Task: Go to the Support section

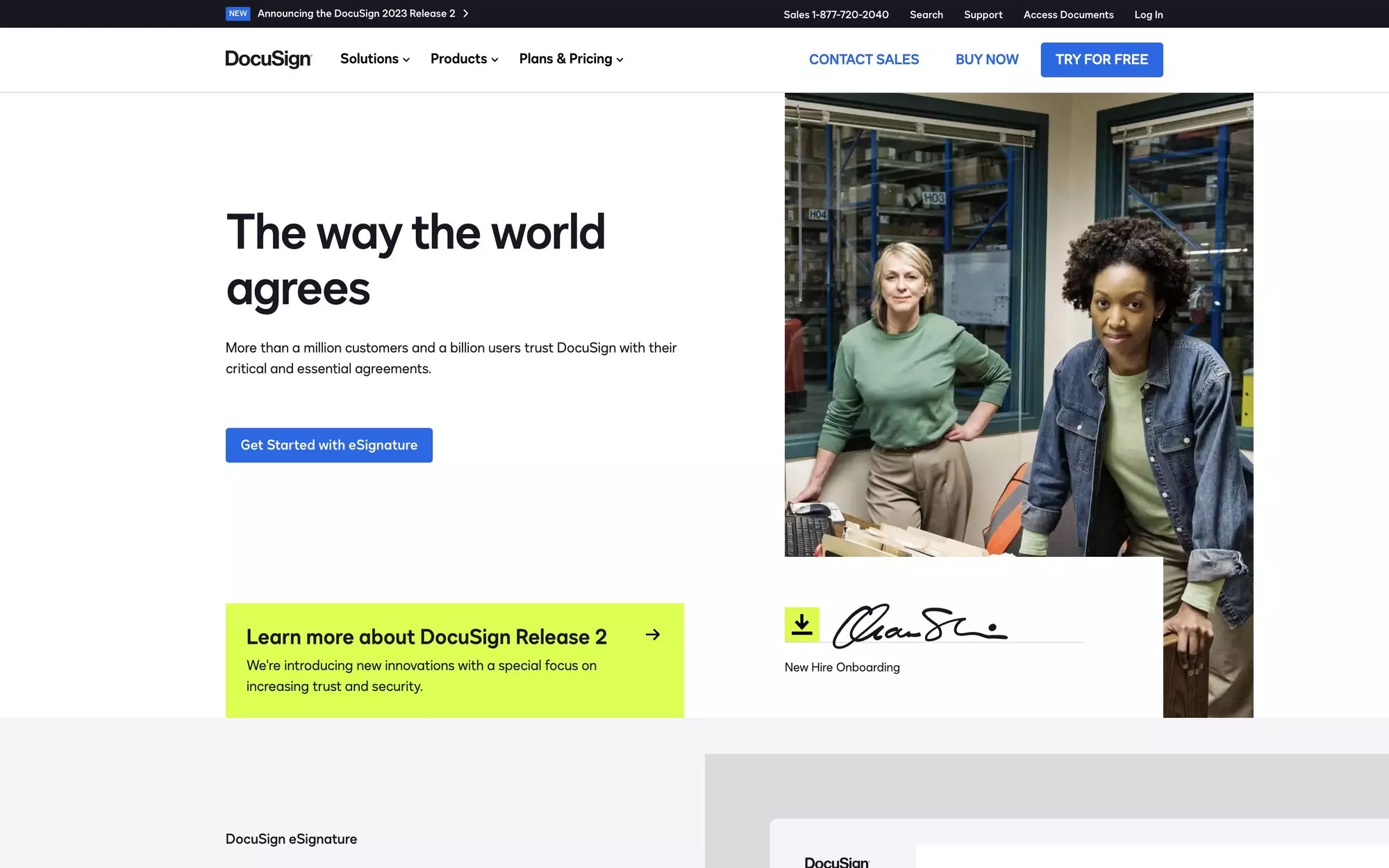Action: 983,14
